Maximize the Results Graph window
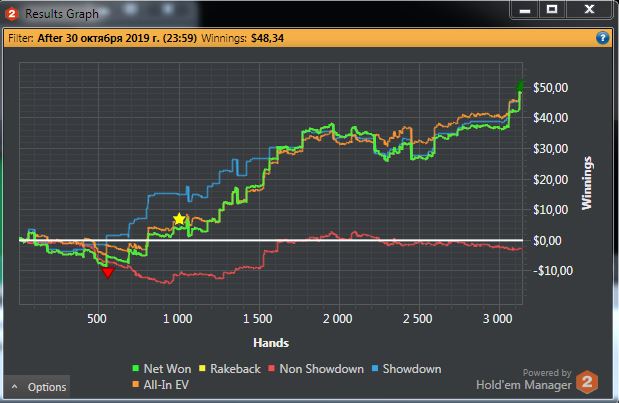The image size is (619, 403). (x=552, y=9)
